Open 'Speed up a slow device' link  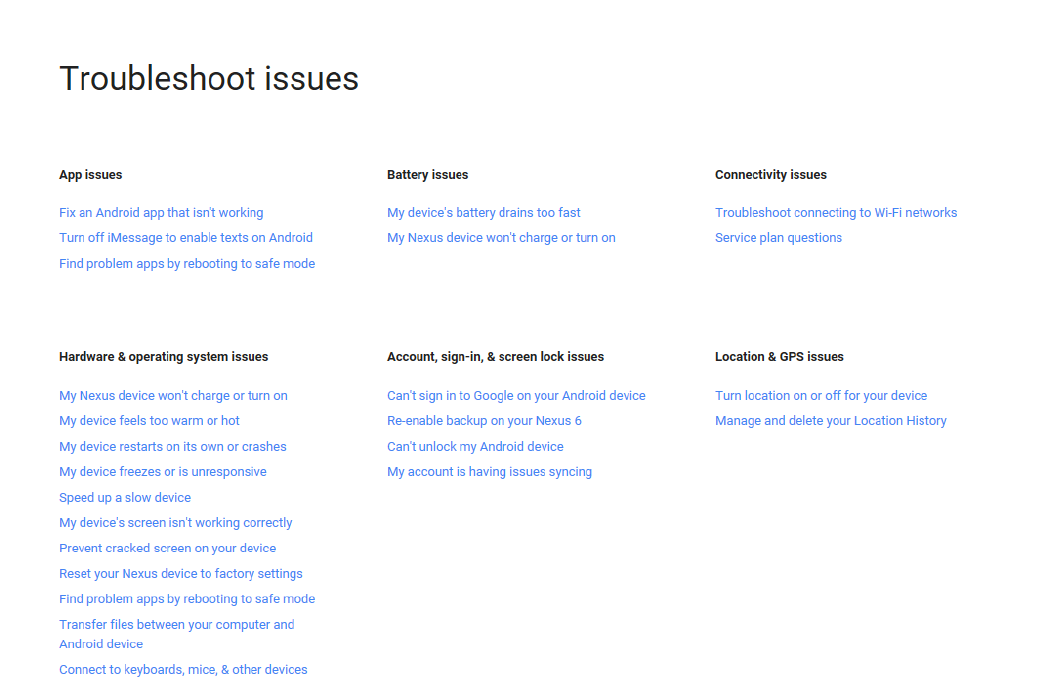click(125, 498)
